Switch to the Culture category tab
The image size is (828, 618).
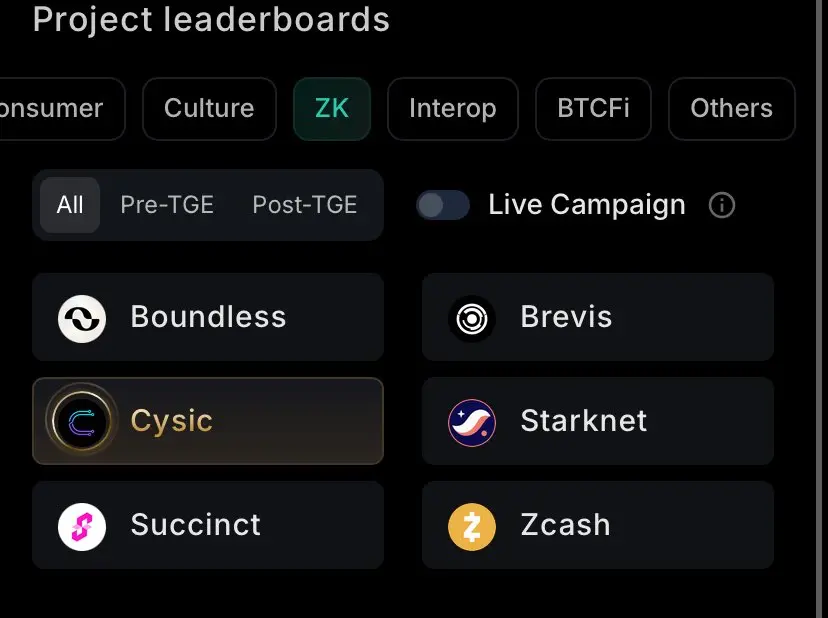coord(209,109)
